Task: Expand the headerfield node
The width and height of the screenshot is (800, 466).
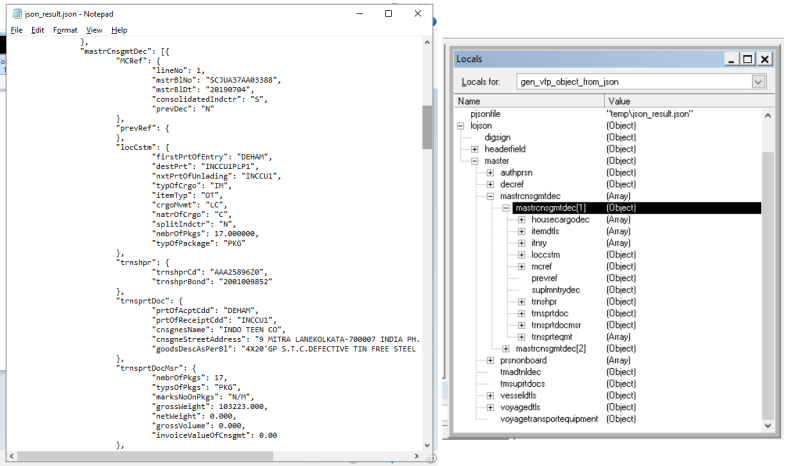Action: pos(474,149)
